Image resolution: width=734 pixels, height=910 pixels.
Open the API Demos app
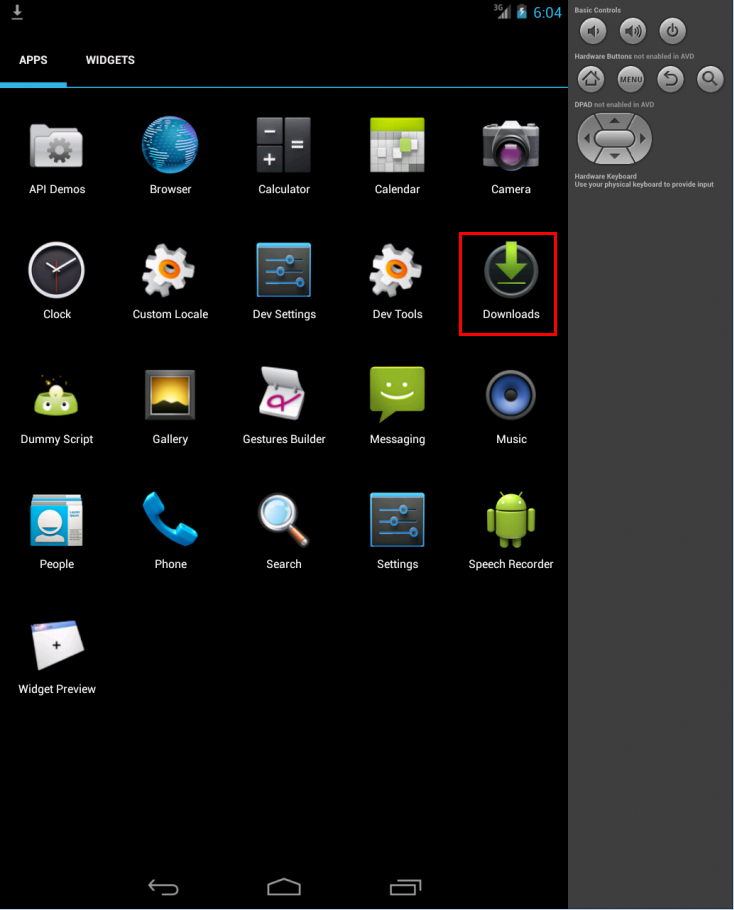pos(57,157)
